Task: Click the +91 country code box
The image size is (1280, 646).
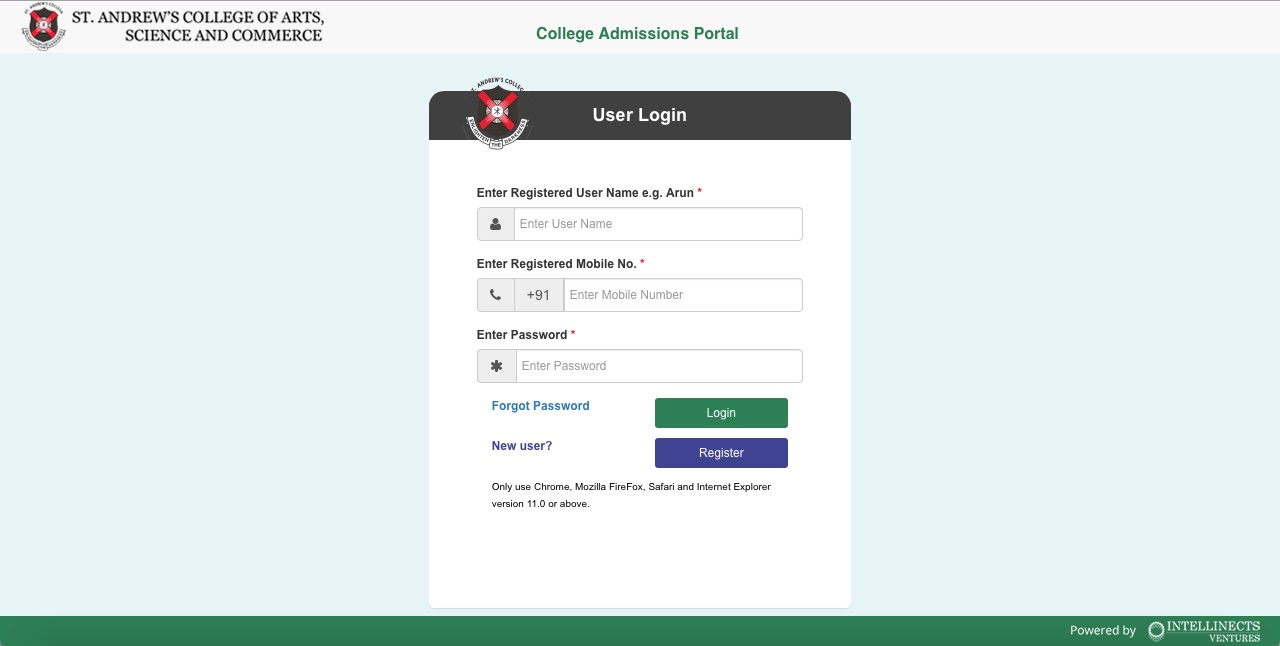Action: pos(539,295)
